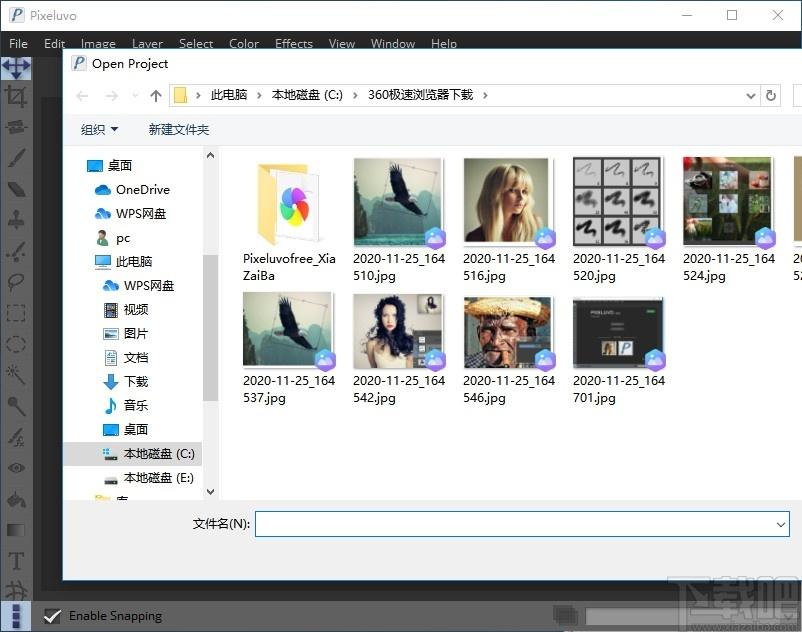Open the Image menu
Viewport: 802px width, 632px height.
click(x=98, y=44)
